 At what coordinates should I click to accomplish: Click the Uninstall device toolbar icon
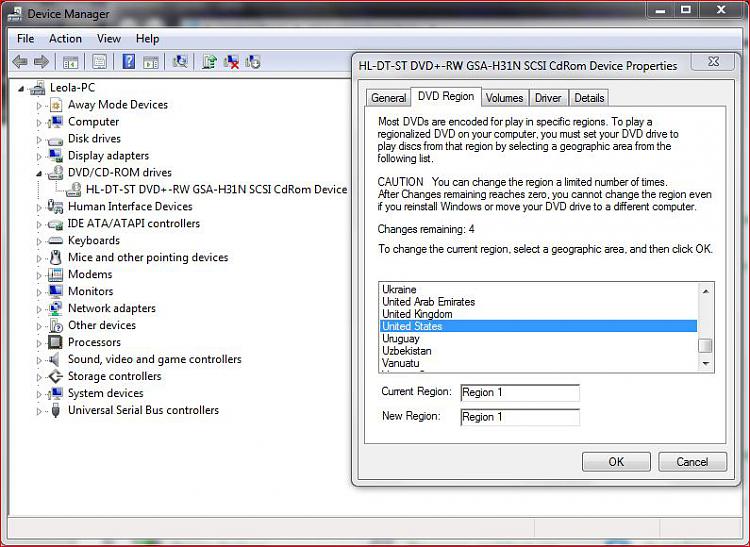[x=232, y=62]
